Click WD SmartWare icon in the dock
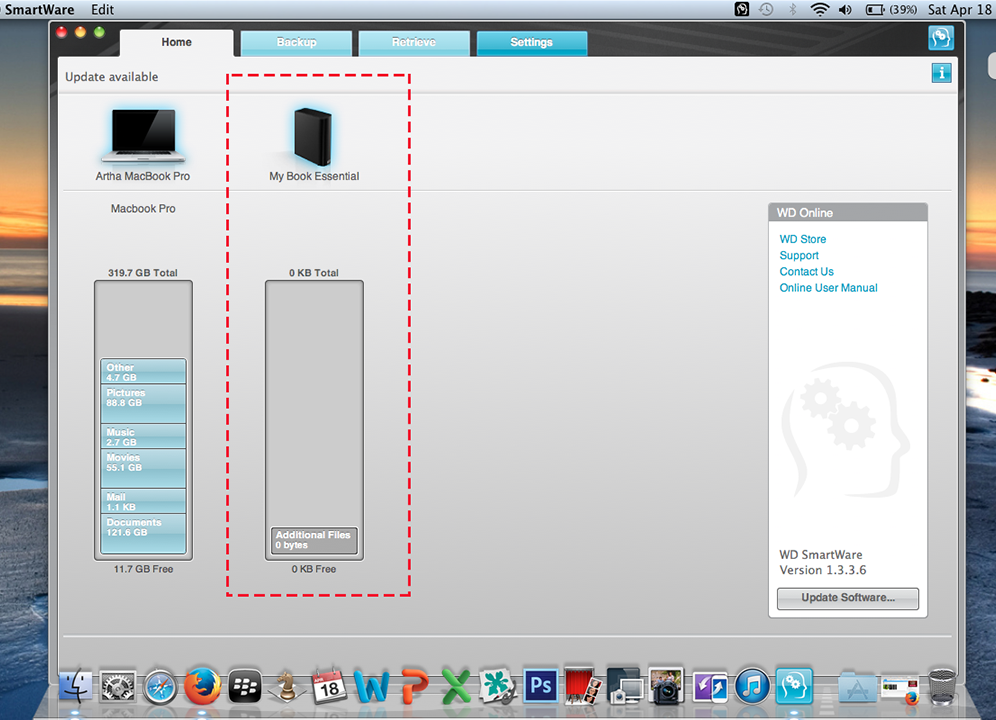996x720 pixels. tap(793, 687)
